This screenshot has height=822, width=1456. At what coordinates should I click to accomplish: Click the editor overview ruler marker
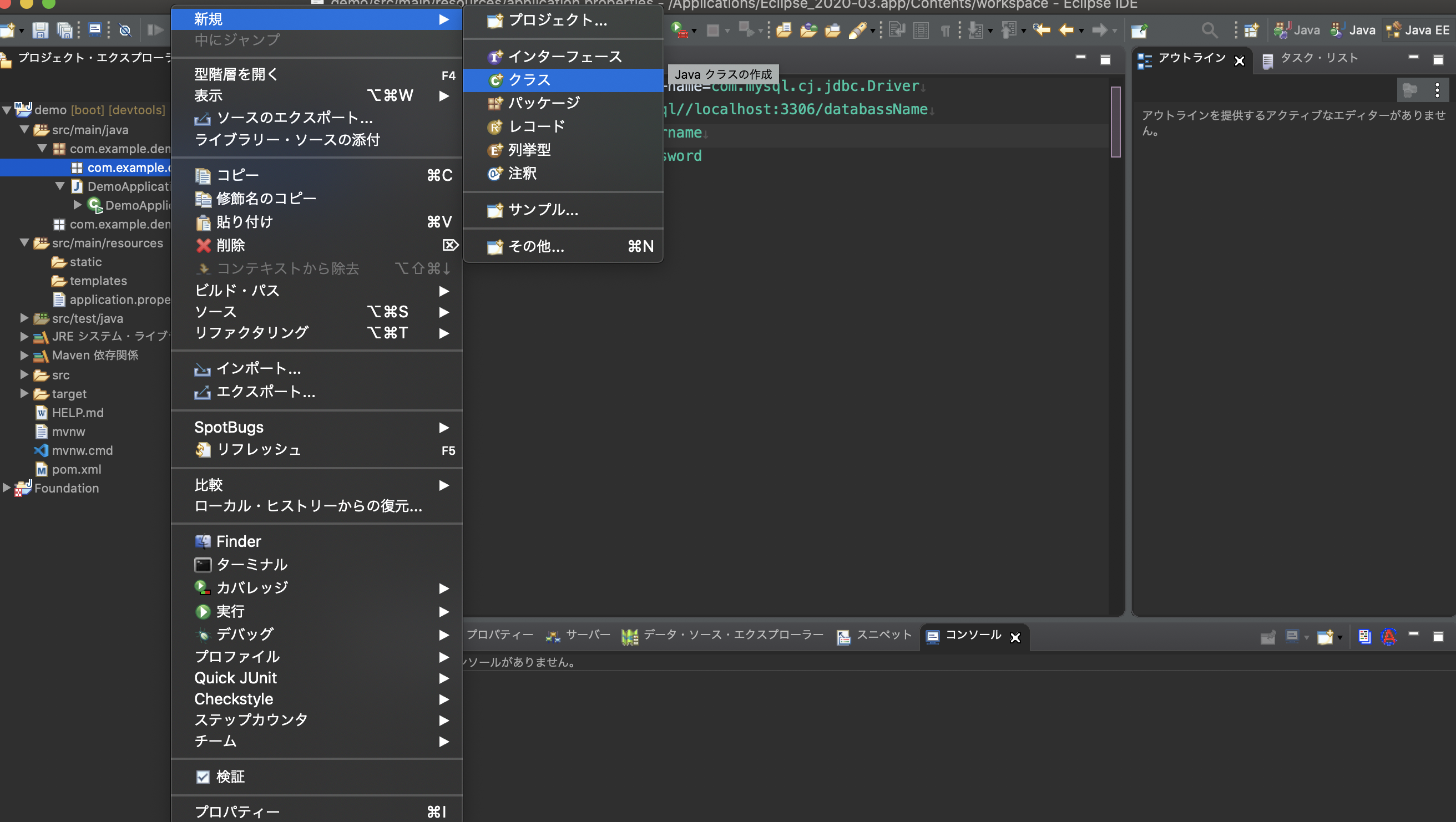[x=1115, y=121]
